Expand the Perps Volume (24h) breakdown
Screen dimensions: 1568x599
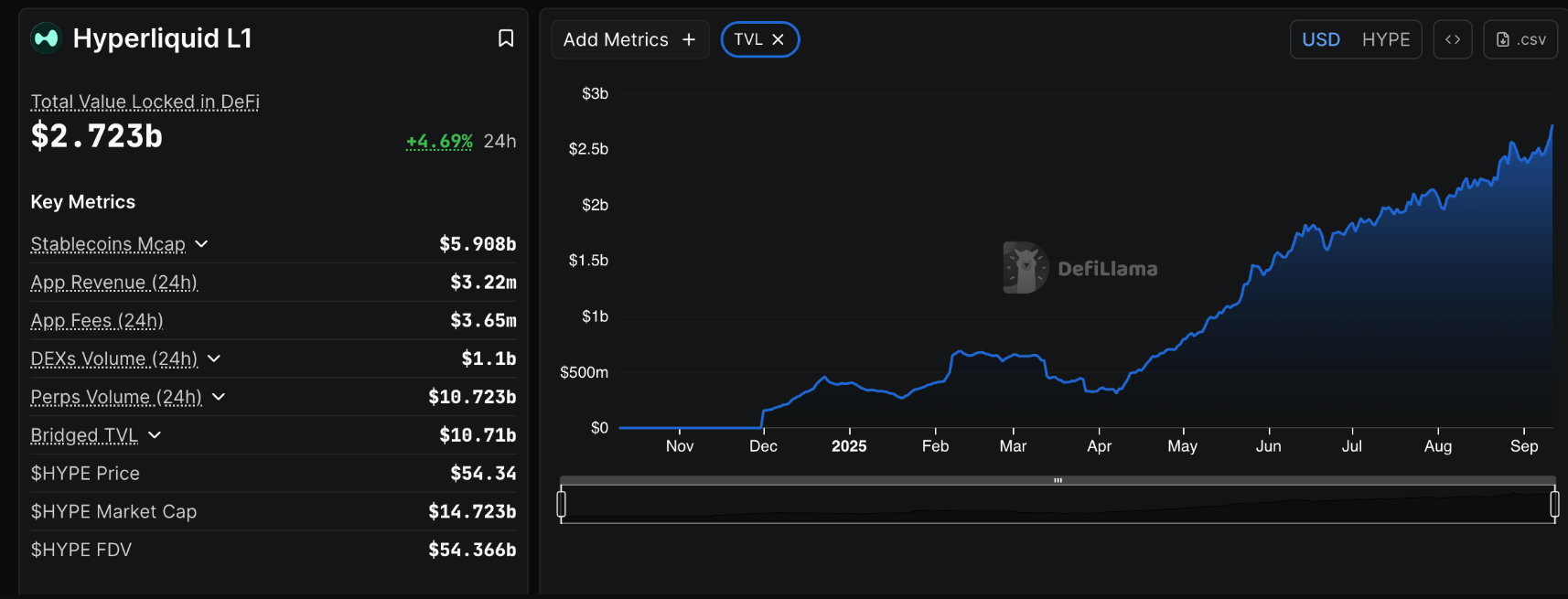[x=219, y=397]
